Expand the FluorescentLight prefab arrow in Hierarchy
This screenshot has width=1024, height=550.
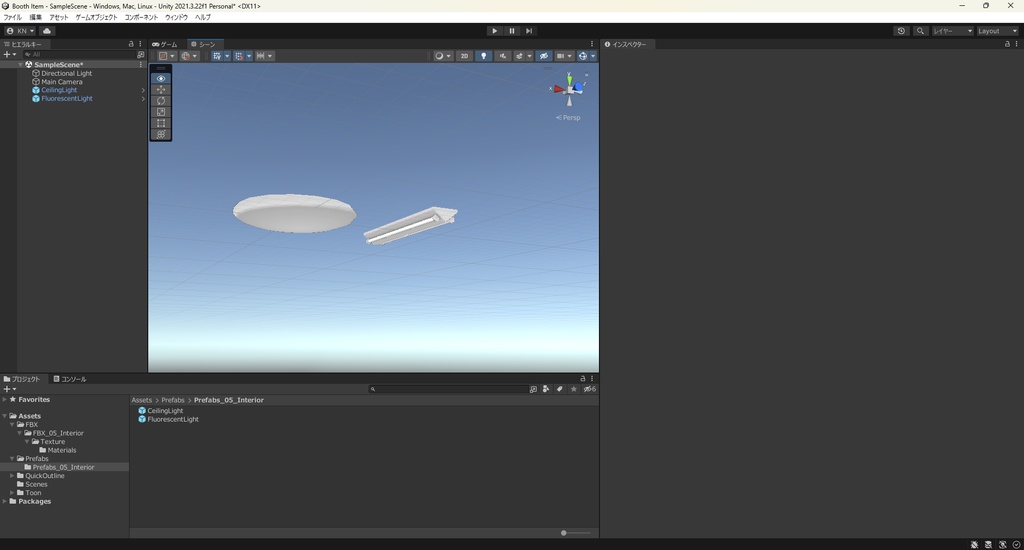point(143,99)
